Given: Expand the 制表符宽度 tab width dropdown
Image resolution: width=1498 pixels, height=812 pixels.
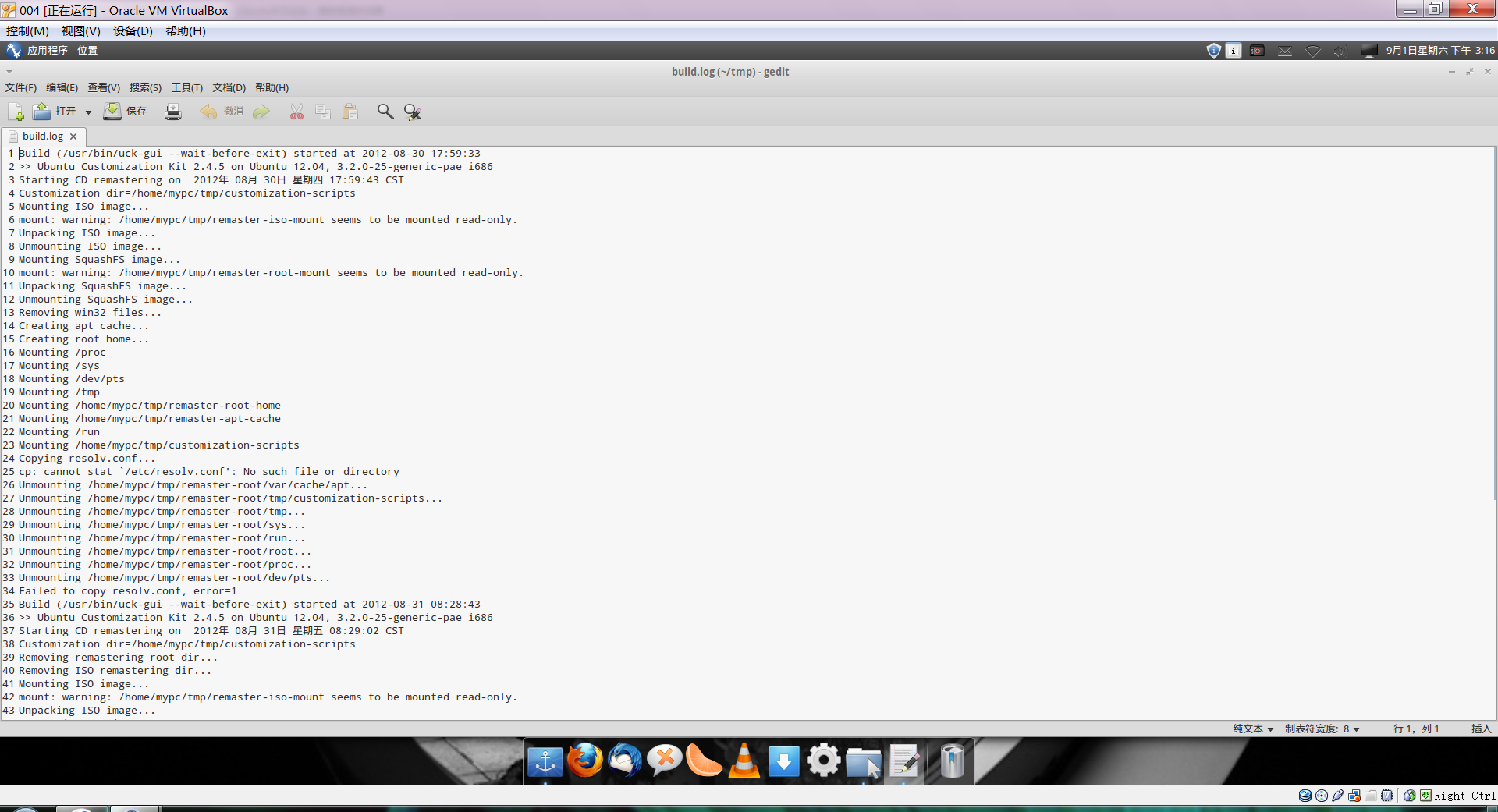Looking at the screenshot, I should [1322, 729].
